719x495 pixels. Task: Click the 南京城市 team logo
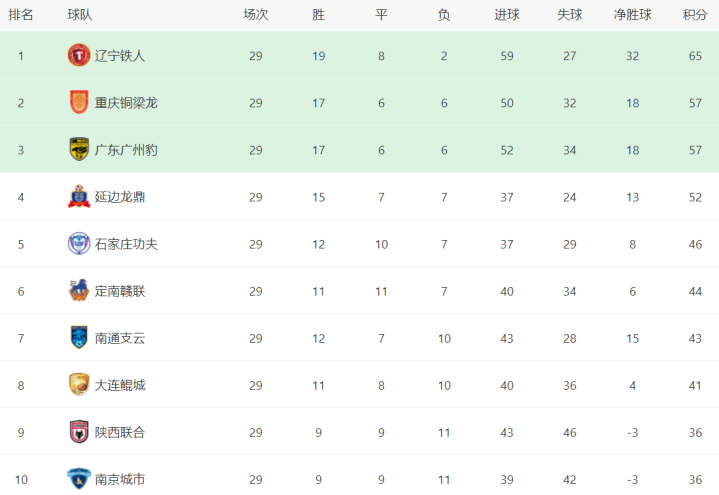(79, 478)
